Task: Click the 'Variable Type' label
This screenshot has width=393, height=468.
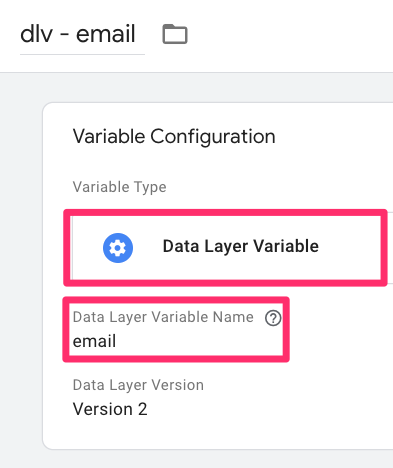Action: click(119, 187)
